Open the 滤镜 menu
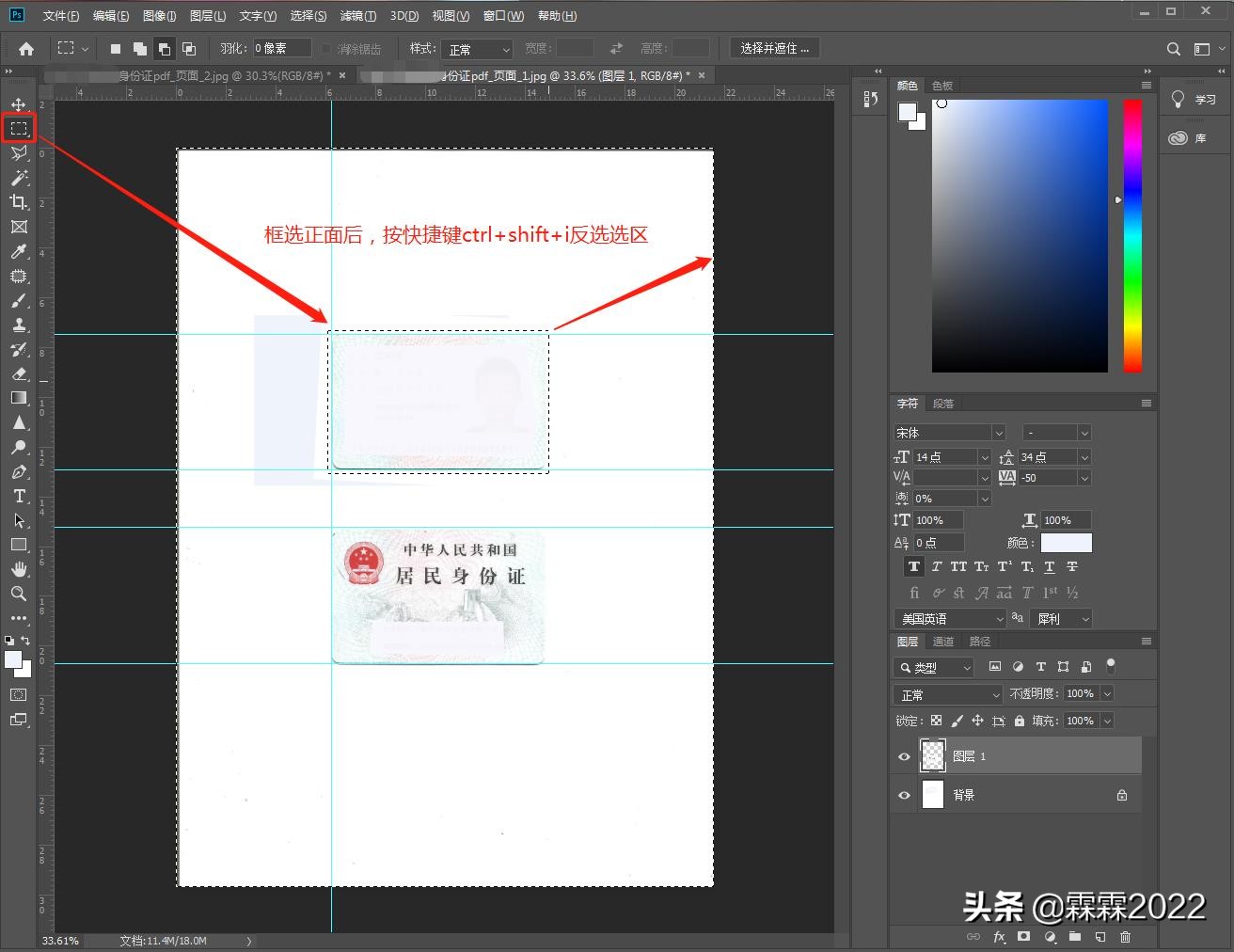Screen dimensions: 1234x952 click(x=357, y=16)
